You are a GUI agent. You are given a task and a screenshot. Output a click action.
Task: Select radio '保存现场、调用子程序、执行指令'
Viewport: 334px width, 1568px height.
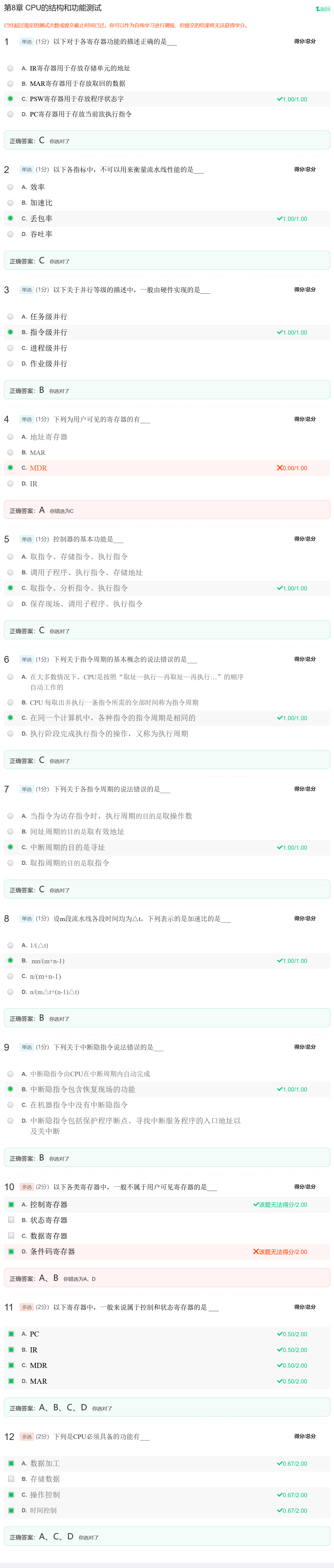click(x=10, y=603)
